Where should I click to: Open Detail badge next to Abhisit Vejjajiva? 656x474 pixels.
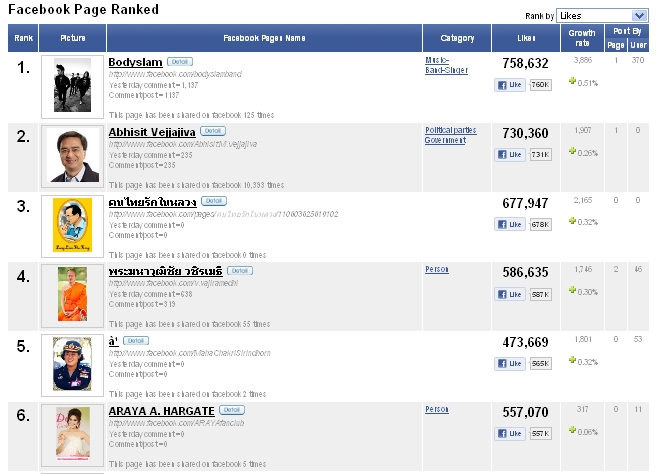pos(213,131)
